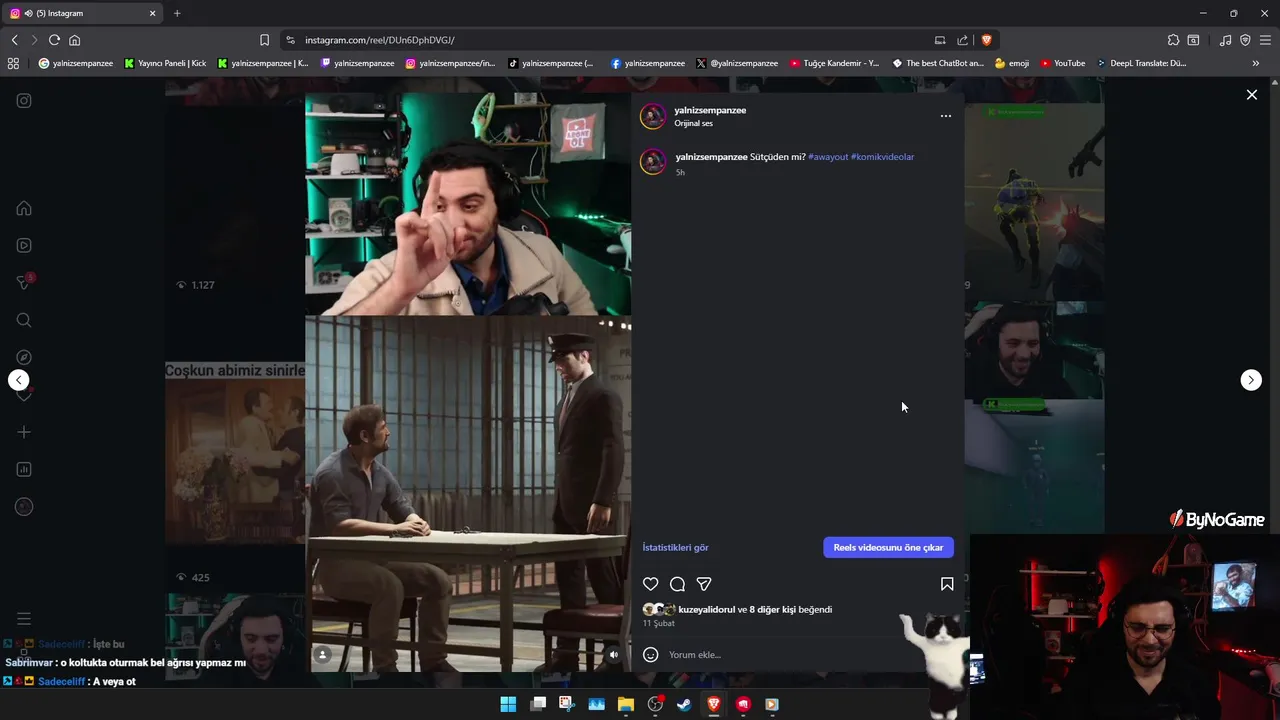Open the three-dot more options menu
The height and width of the screenshot is (720, 1280).
946,116
